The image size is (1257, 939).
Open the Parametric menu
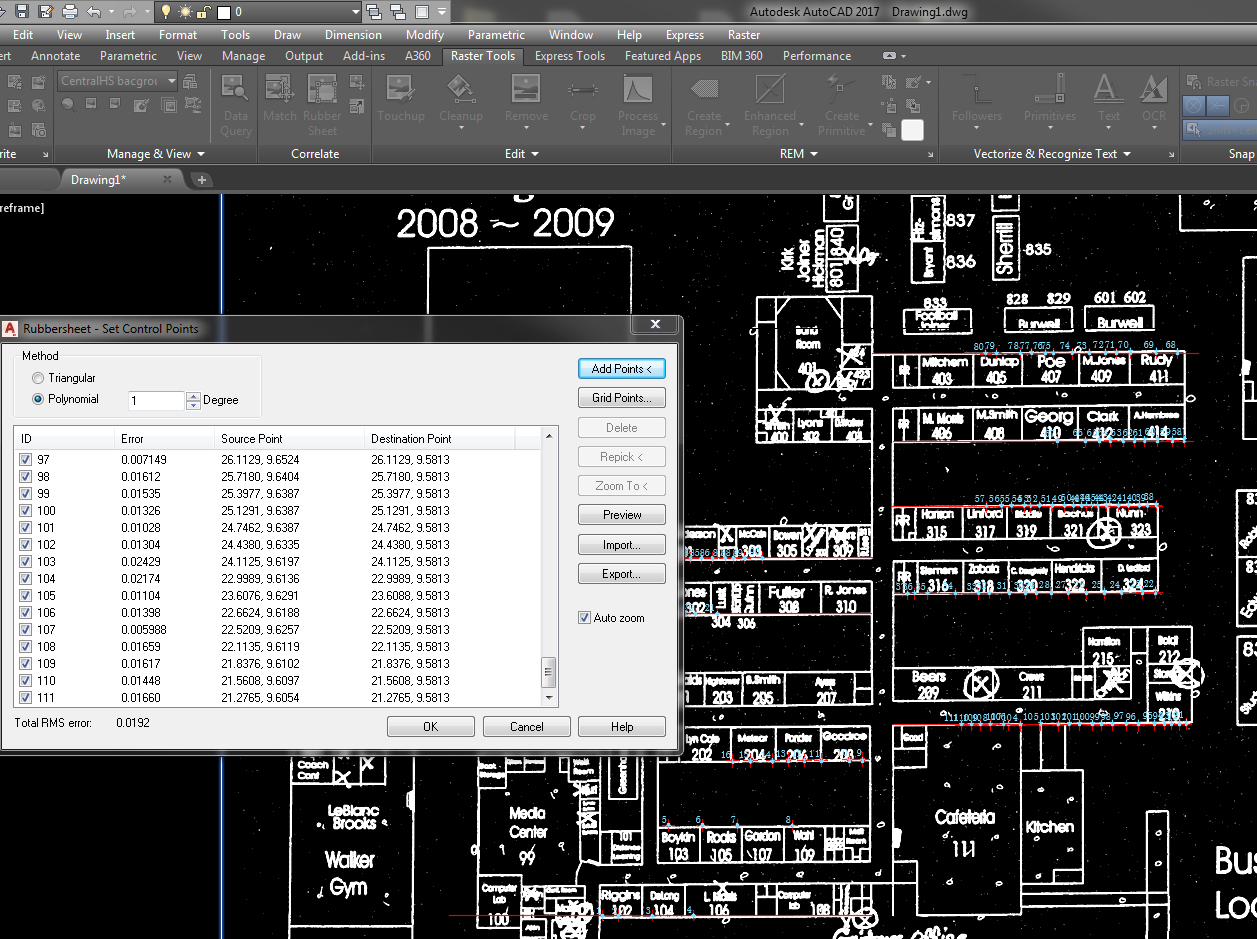496,34
